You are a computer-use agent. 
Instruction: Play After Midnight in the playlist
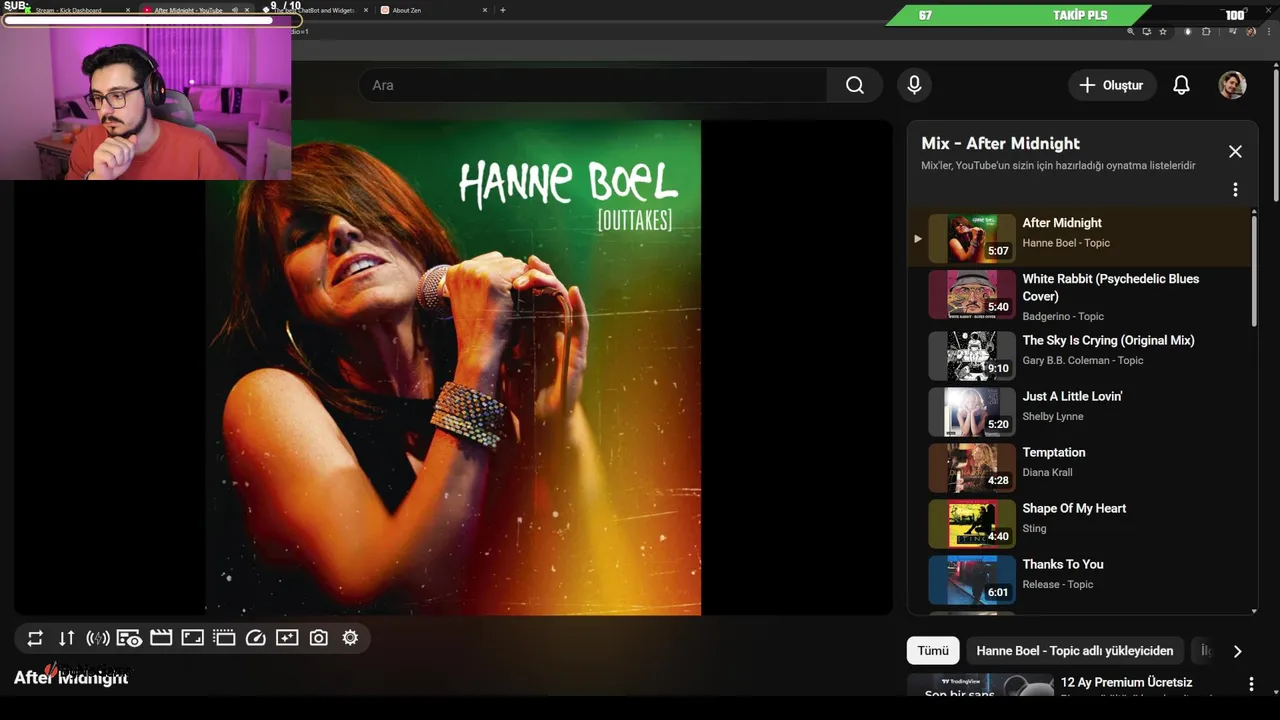1079,238
